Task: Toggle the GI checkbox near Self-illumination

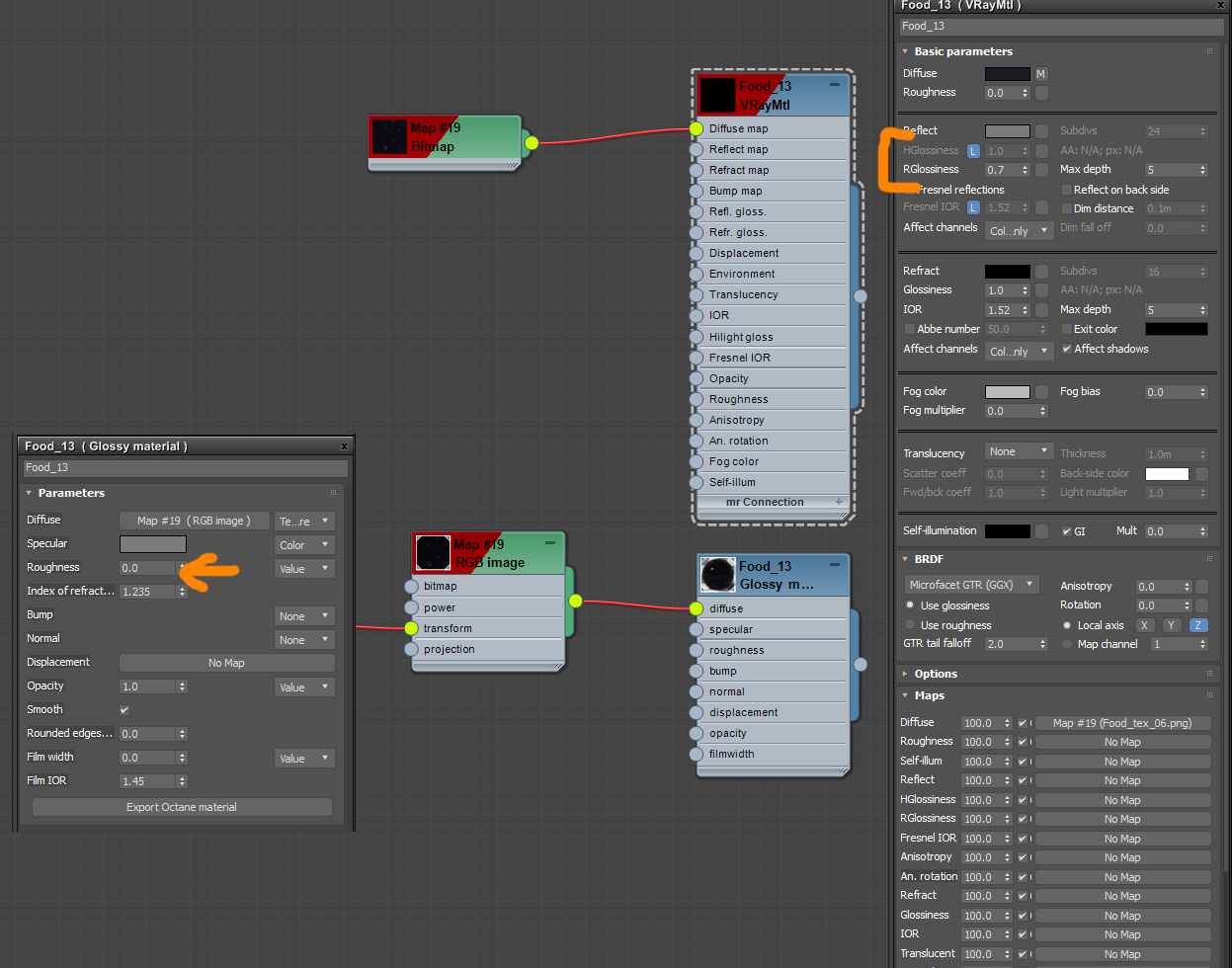Action: (1066, 531)
